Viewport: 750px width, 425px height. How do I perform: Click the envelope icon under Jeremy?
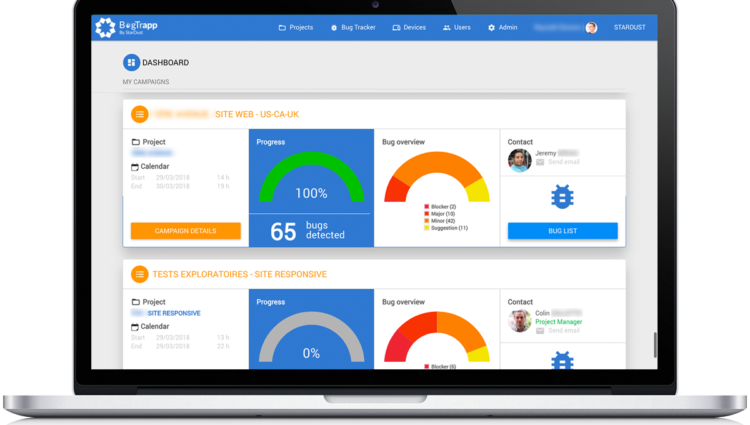[540, 162]
